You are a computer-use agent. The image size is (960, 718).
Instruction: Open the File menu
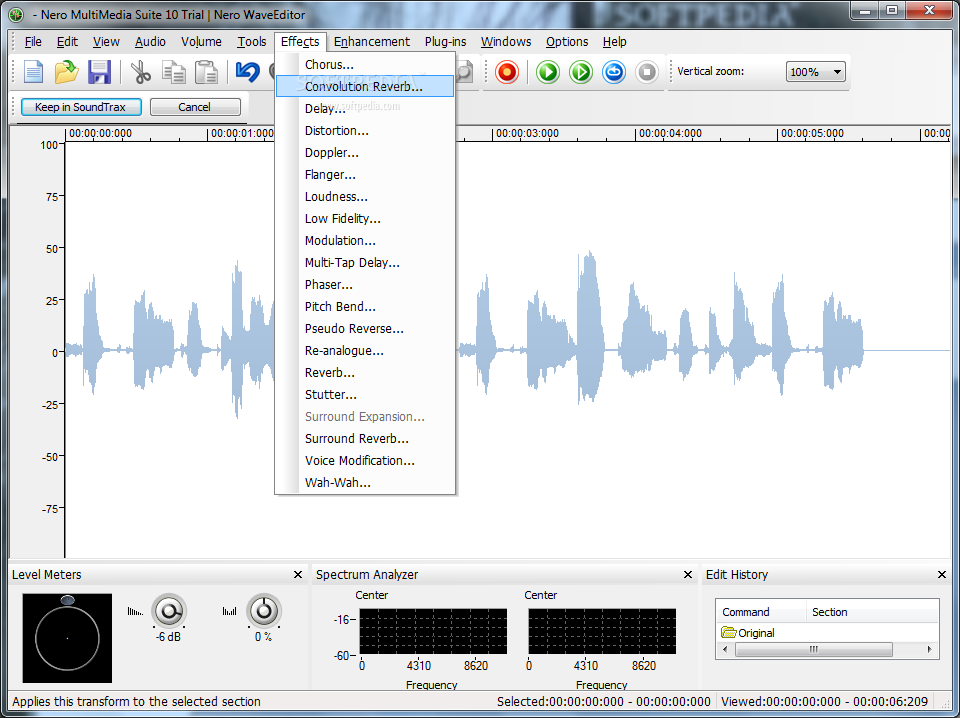33,42
